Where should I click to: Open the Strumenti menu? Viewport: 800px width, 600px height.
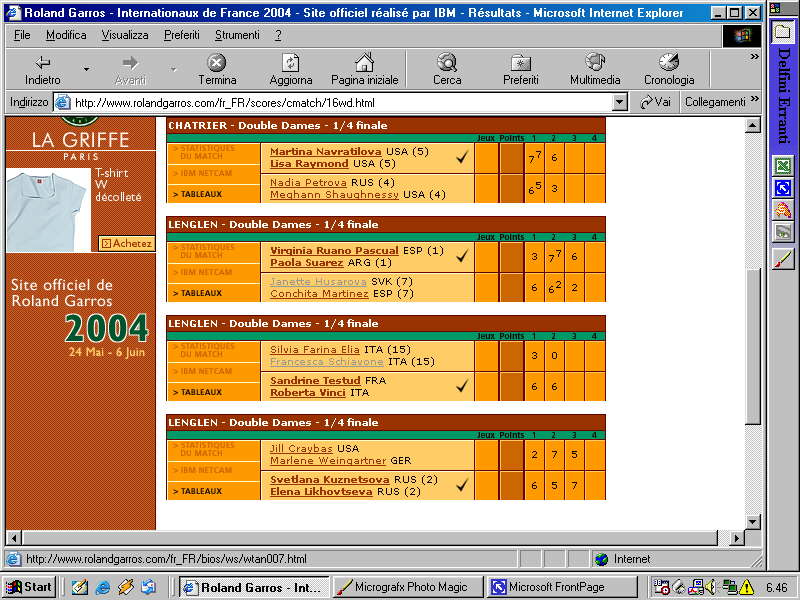(x=237, y=35)
